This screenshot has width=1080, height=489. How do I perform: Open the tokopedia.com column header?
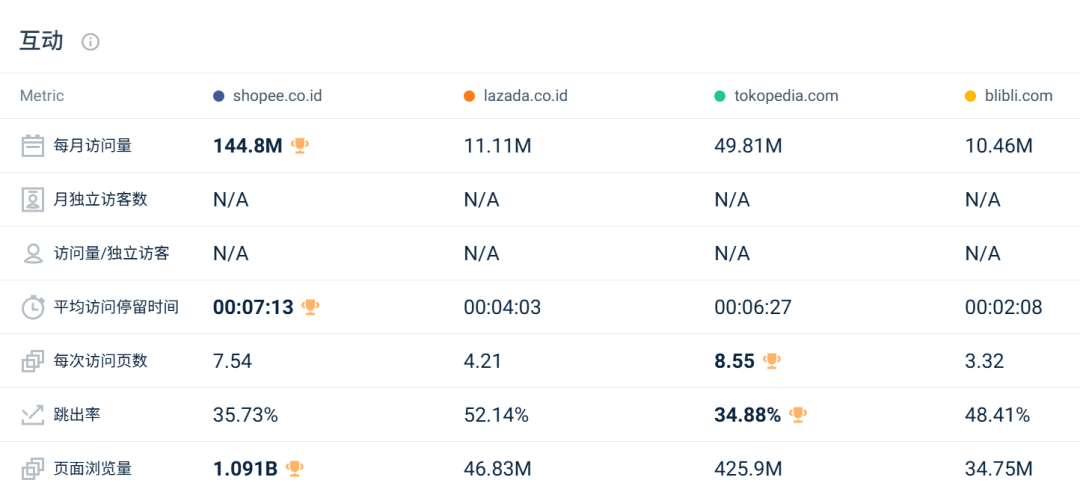(x=776, y=96)
